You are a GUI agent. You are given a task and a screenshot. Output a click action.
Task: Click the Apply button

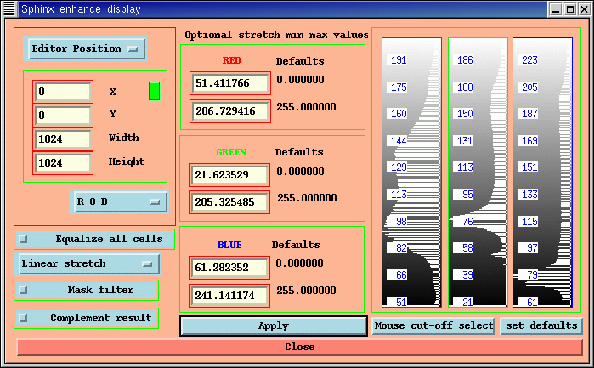(273, 326)
